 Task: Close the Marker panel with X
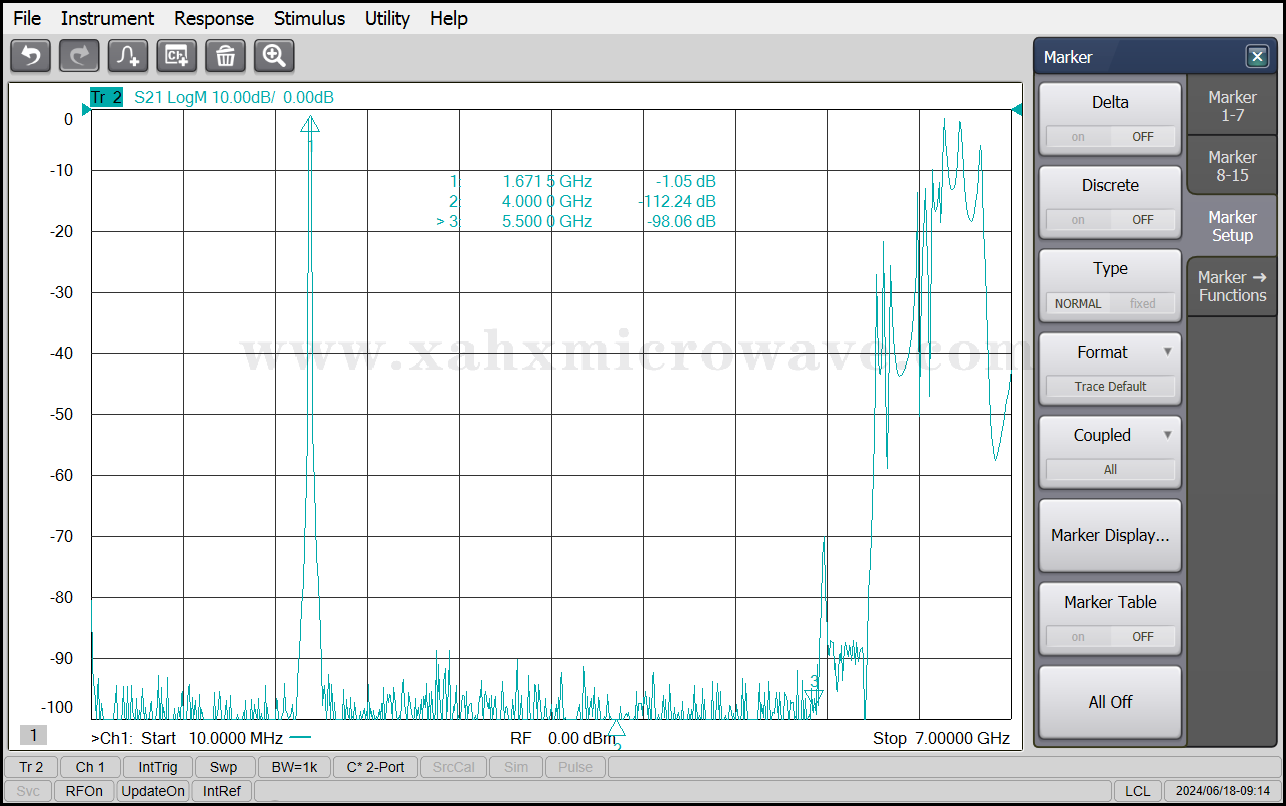1256,57
